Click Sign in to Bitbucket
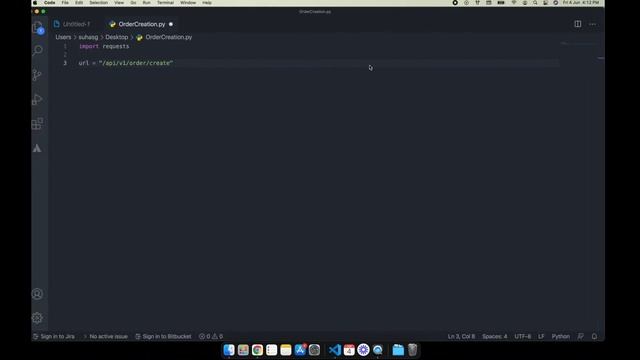 (163, 336)
